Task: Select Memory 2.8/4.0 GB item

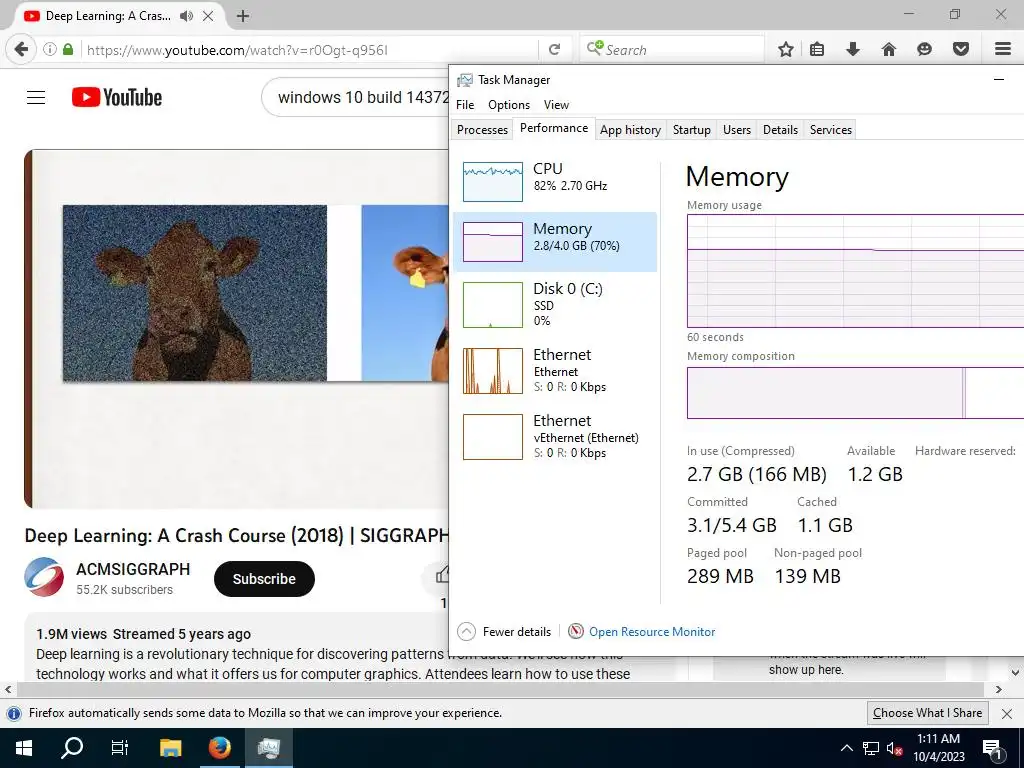Action: tap(555, 242)
